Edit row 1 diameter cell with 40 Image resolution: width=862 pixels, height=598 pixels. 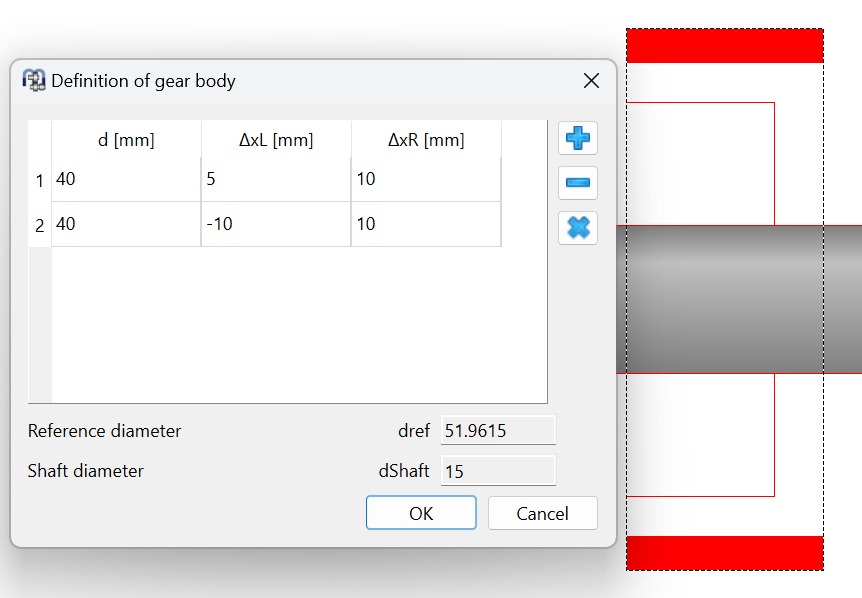coord(126,180)
